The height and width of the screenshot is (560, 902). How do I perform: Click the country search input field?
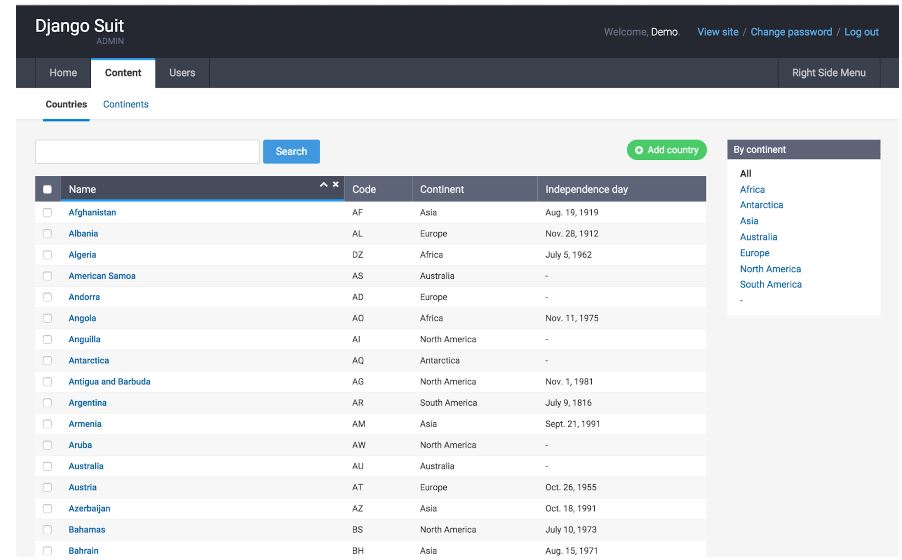point(147,151)
